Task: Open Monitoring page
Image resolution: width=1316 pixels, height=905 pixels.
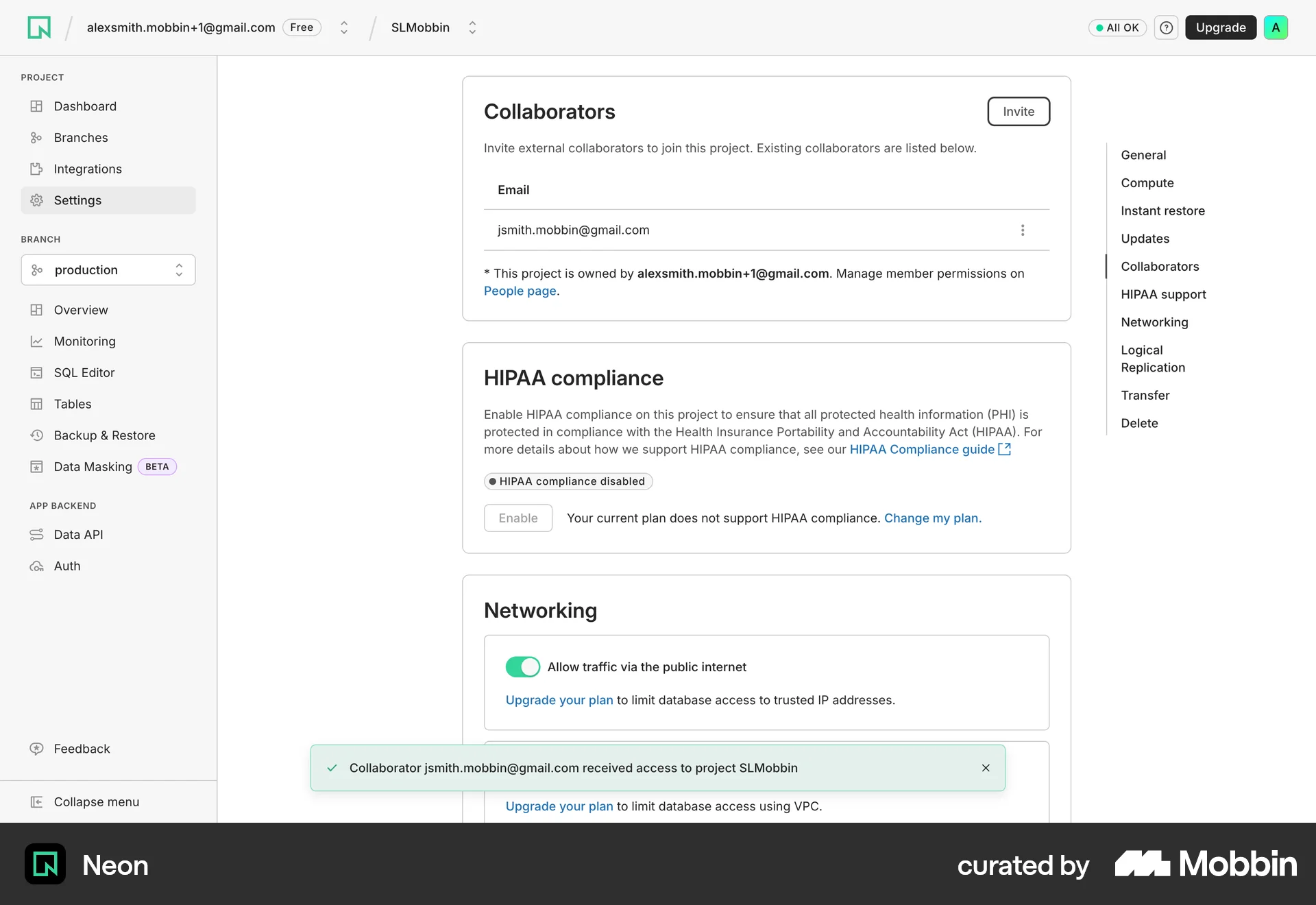Action: 108,341
